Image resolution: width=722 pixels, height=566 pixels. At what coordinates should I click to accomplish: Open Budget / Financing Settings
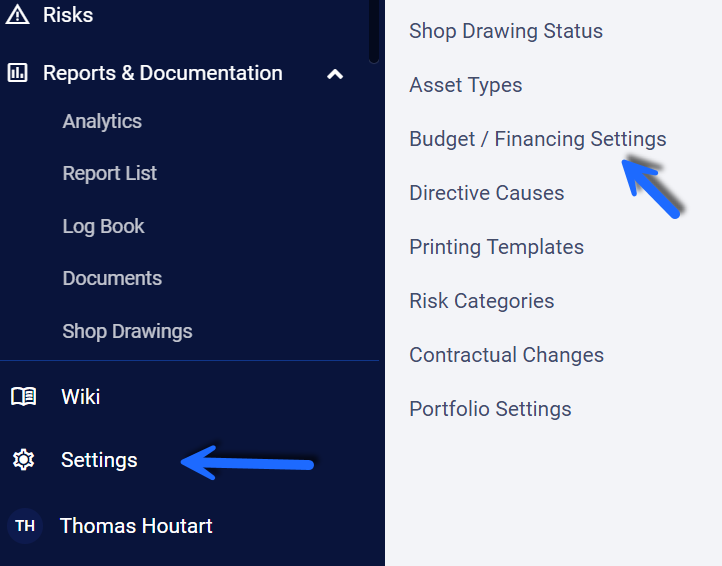point(538,140)
